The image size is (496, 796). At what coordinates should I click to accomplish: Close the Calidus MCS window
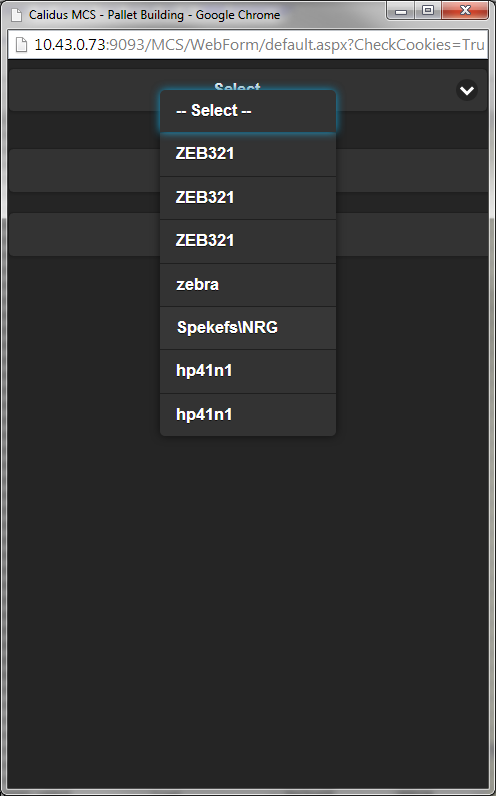pos(465,10)
